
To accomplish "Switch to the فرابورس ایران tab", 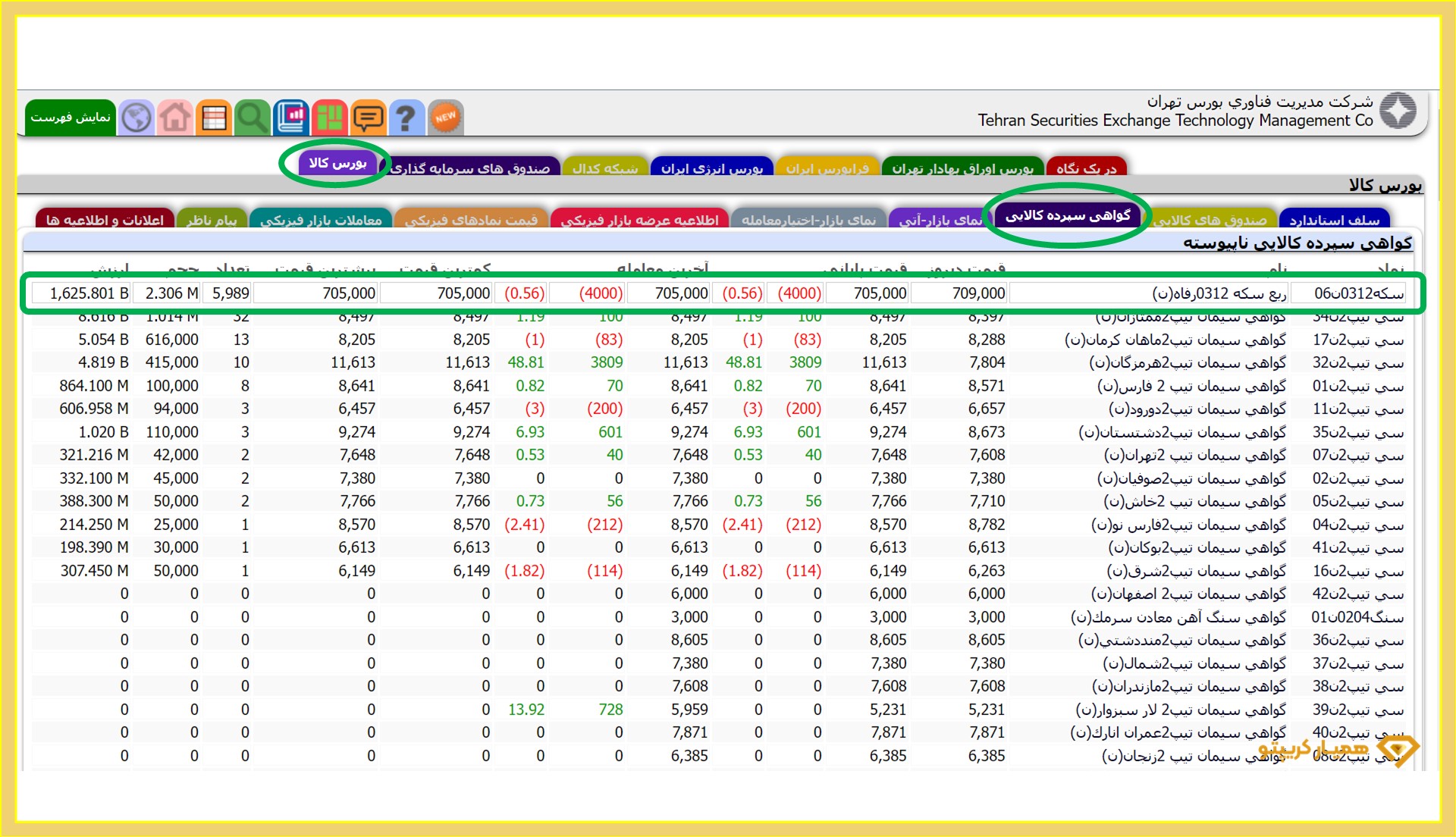I will pyautogui.click(x=827, y=168).
